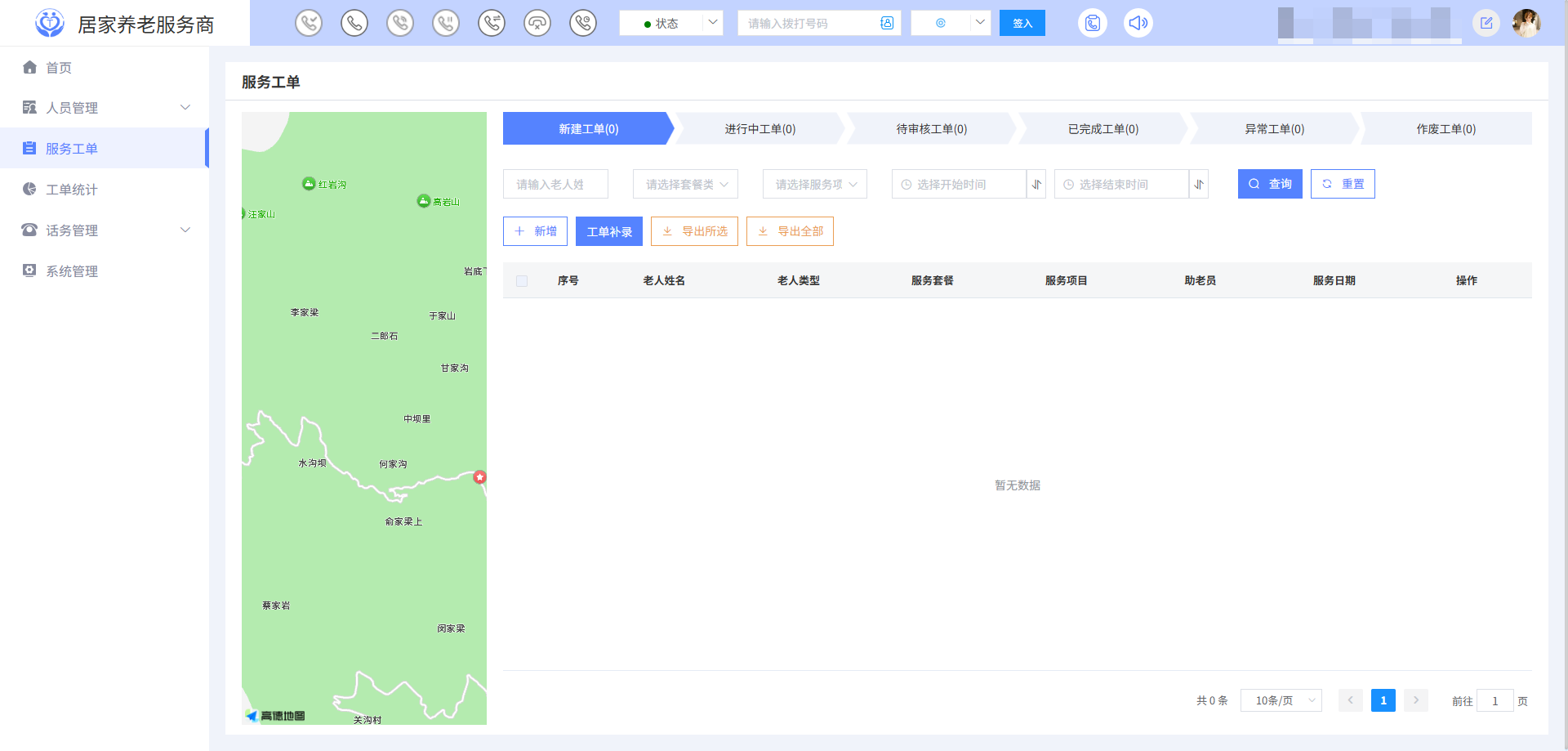
Task: Click the answer call phone icon
Action: click(x=309, y=23)
